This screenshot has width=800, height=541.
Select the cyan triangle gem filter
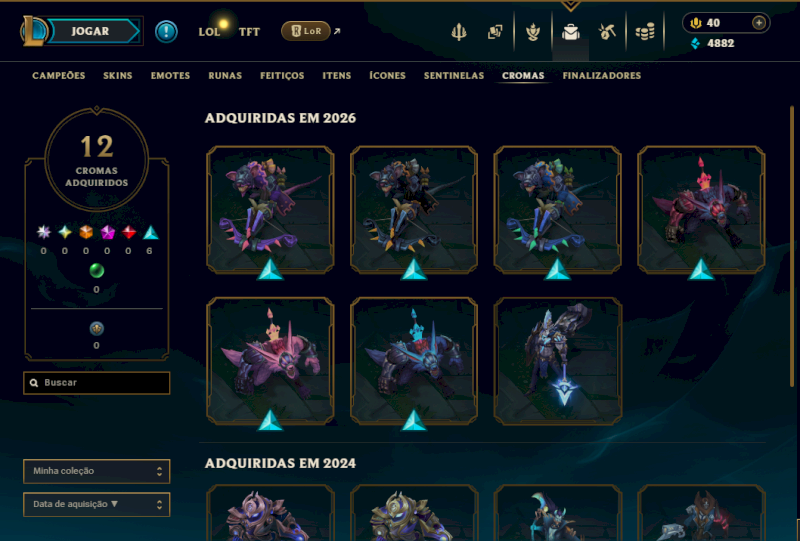[149, 233]
